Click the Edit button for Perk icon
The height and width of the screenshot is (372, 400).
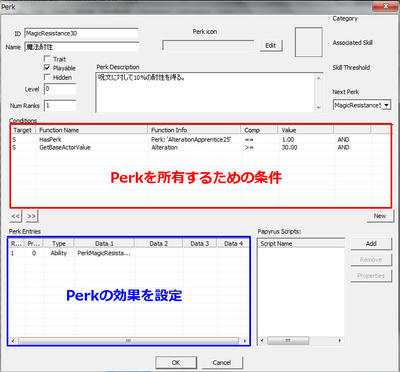tap(271, 45)
